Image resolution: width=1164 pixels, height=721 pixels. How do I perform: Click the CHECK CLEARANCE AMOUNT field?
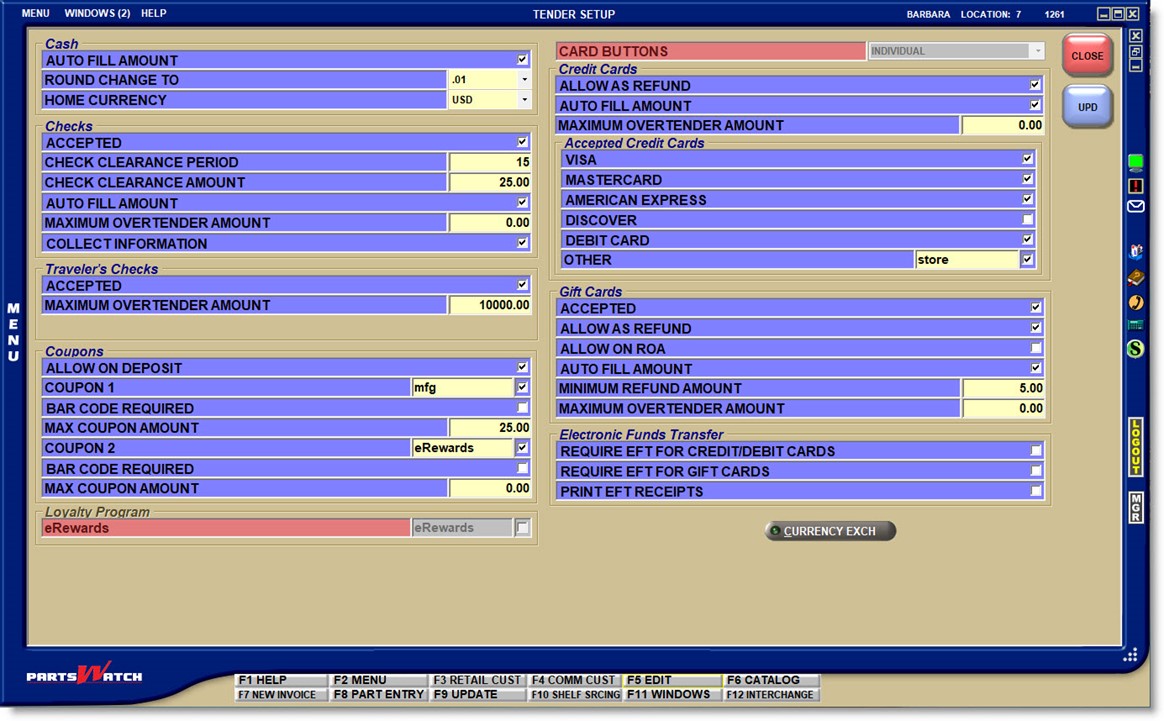click(x=490, y=183)
